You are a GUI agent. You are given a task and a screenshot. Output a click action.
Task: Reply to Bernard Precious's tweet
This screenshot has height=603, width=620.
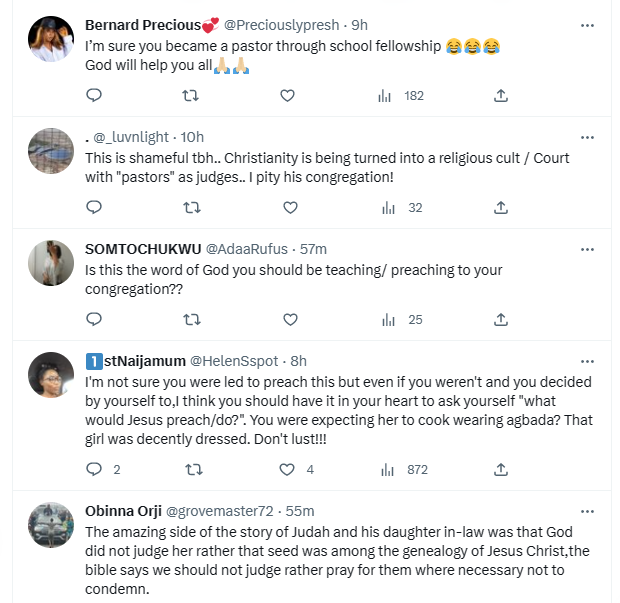click(94, 96)
